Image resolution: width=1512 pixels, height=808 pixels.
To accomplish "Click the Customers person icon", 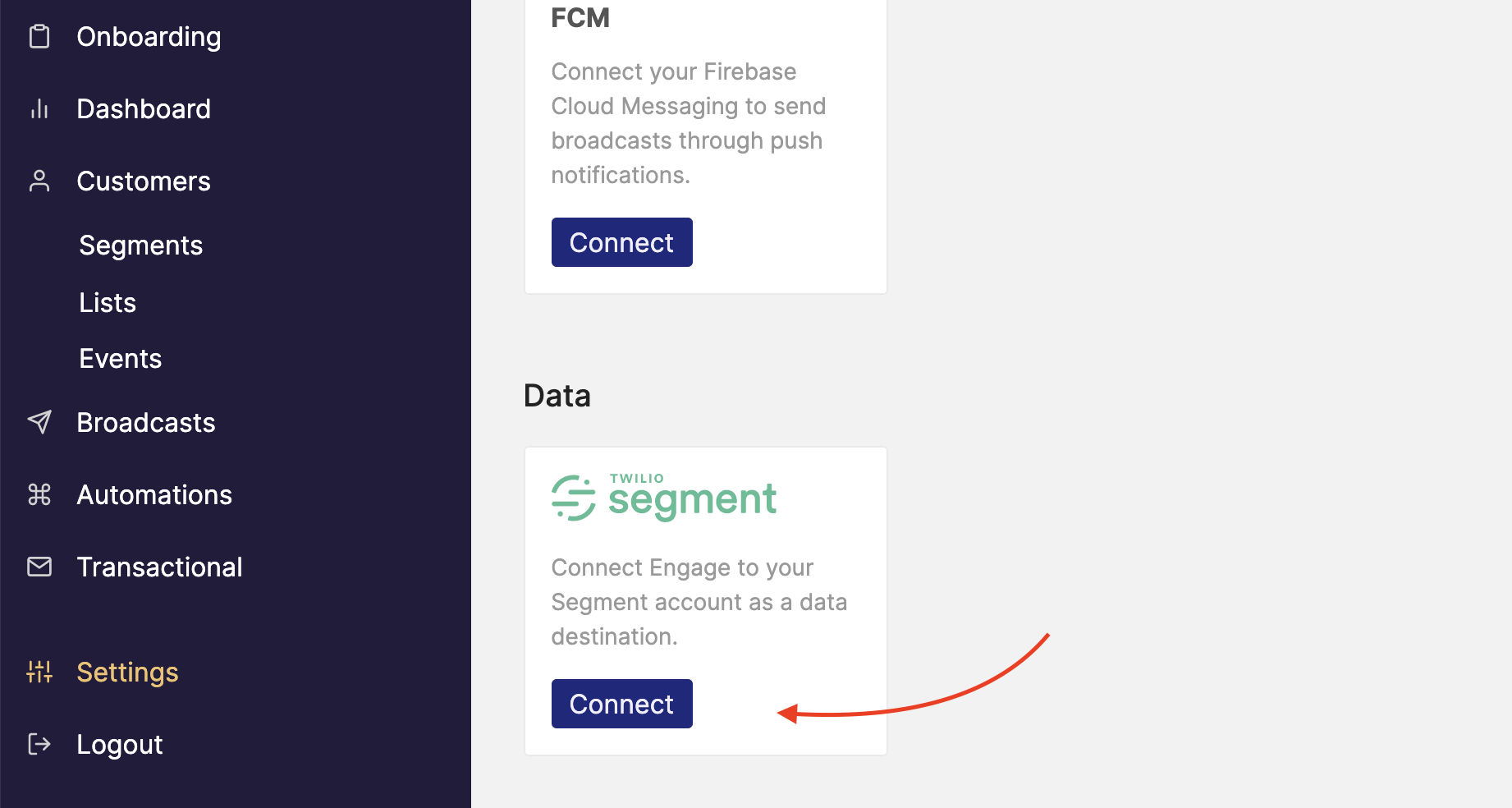I will (39, 181).
